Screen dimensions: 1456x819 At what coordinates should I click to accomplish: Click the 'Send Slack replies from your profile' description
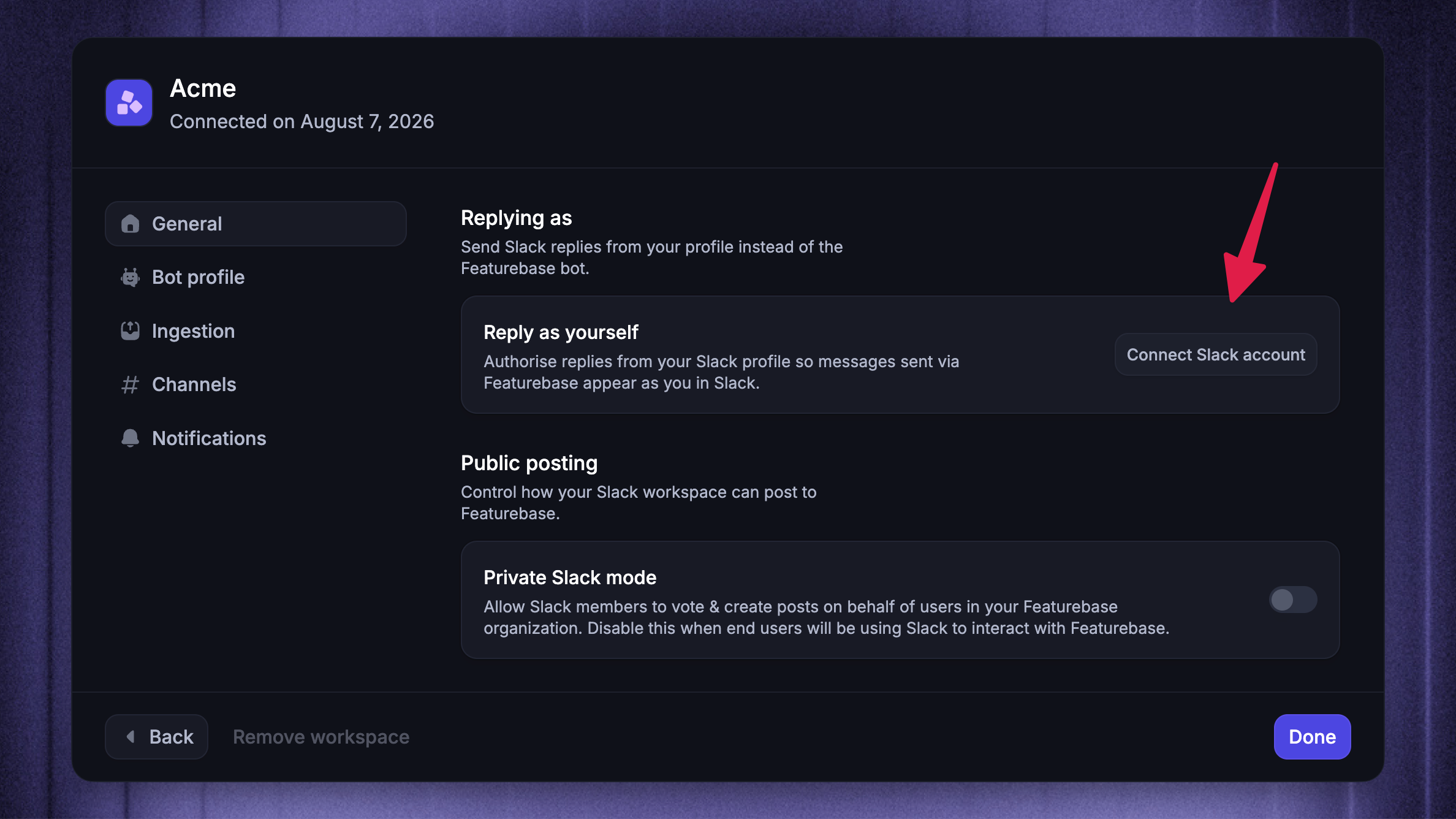(652, 257)
